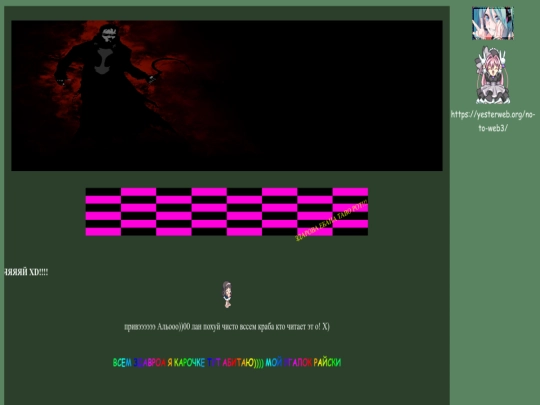The height and width of the screenshot is (405, 540).
Task: Click the gray 'привэээээ Альооо' greeting text
Action: point(227,326)
